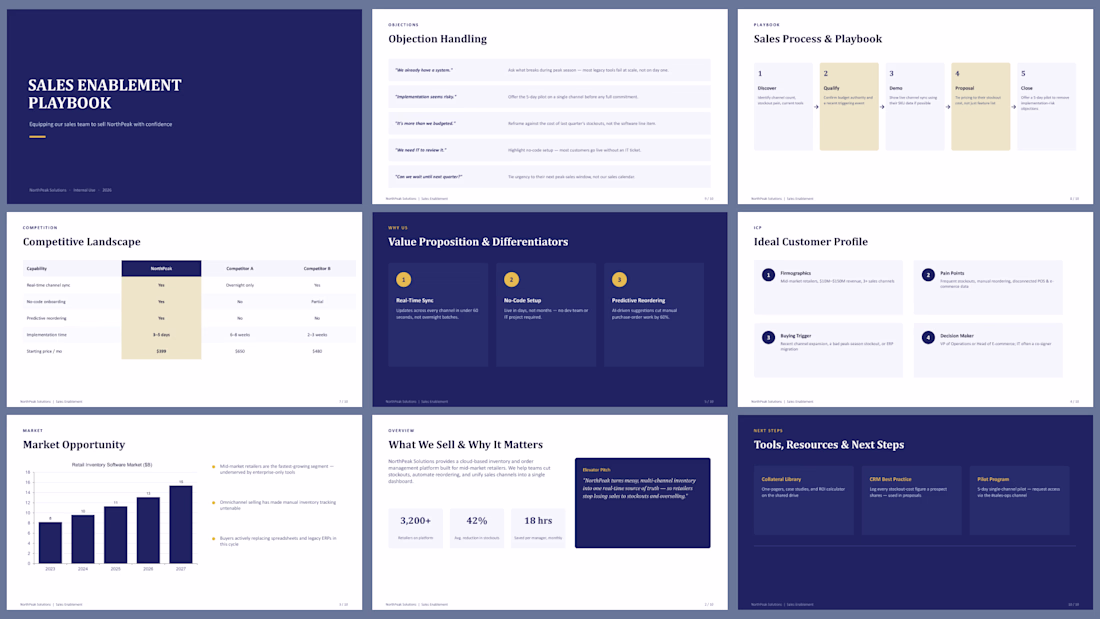The height and width of the screenshot is (619, 1100).
Task: Open the Ideal Customer Profile slide
Action: click(915, 310)
